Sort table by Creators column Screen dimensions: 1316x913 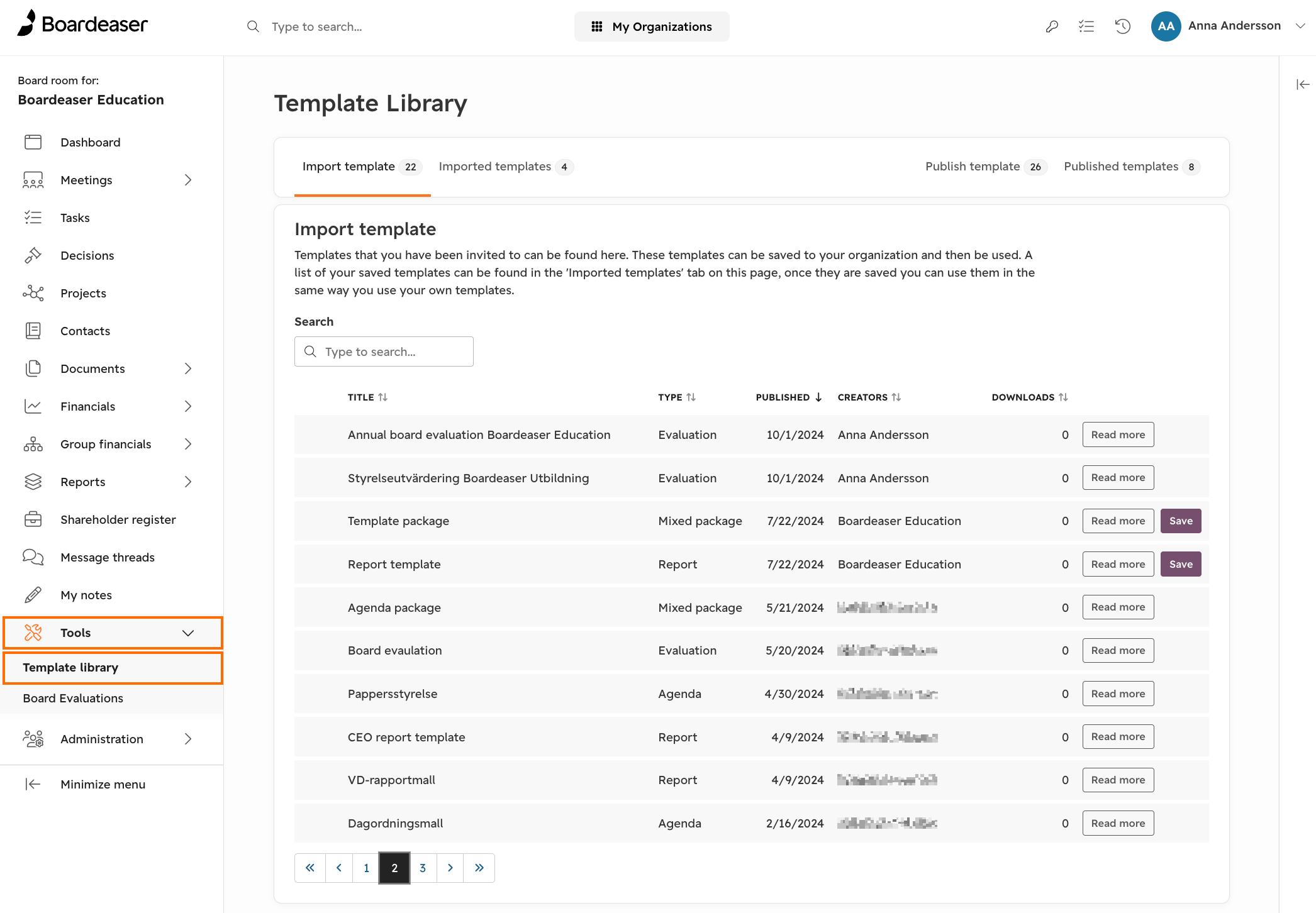pos(869,397)
